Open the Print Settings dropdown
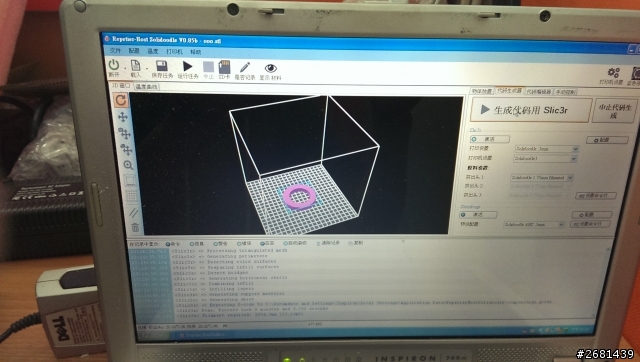640x362 pixels. [x=547, y=149]
